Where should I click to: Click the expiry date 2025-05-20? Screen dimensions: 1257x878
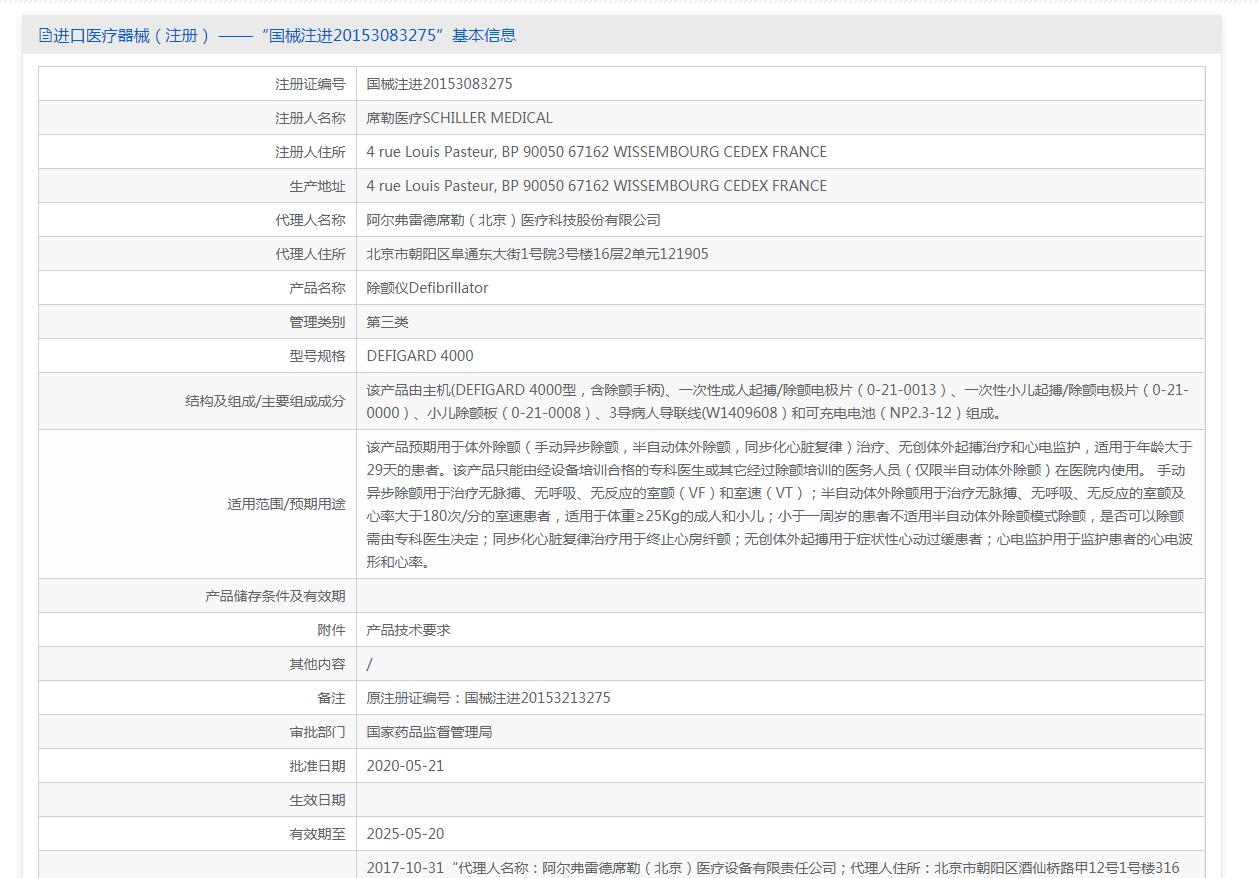click(405, 834)
